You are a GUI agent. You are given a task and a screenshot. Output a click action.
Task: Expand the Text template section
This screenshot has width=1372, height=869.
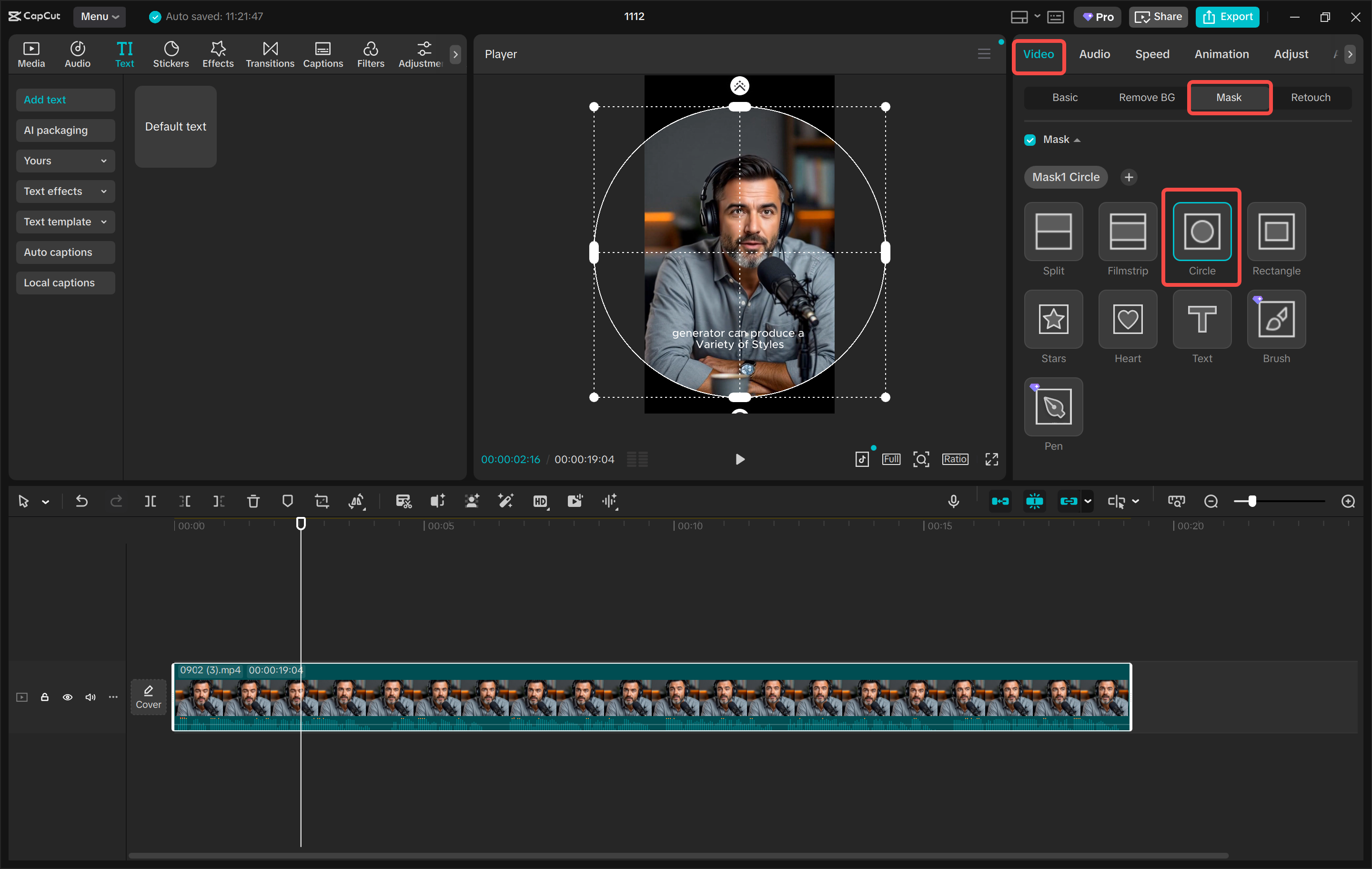pos(65,222)
